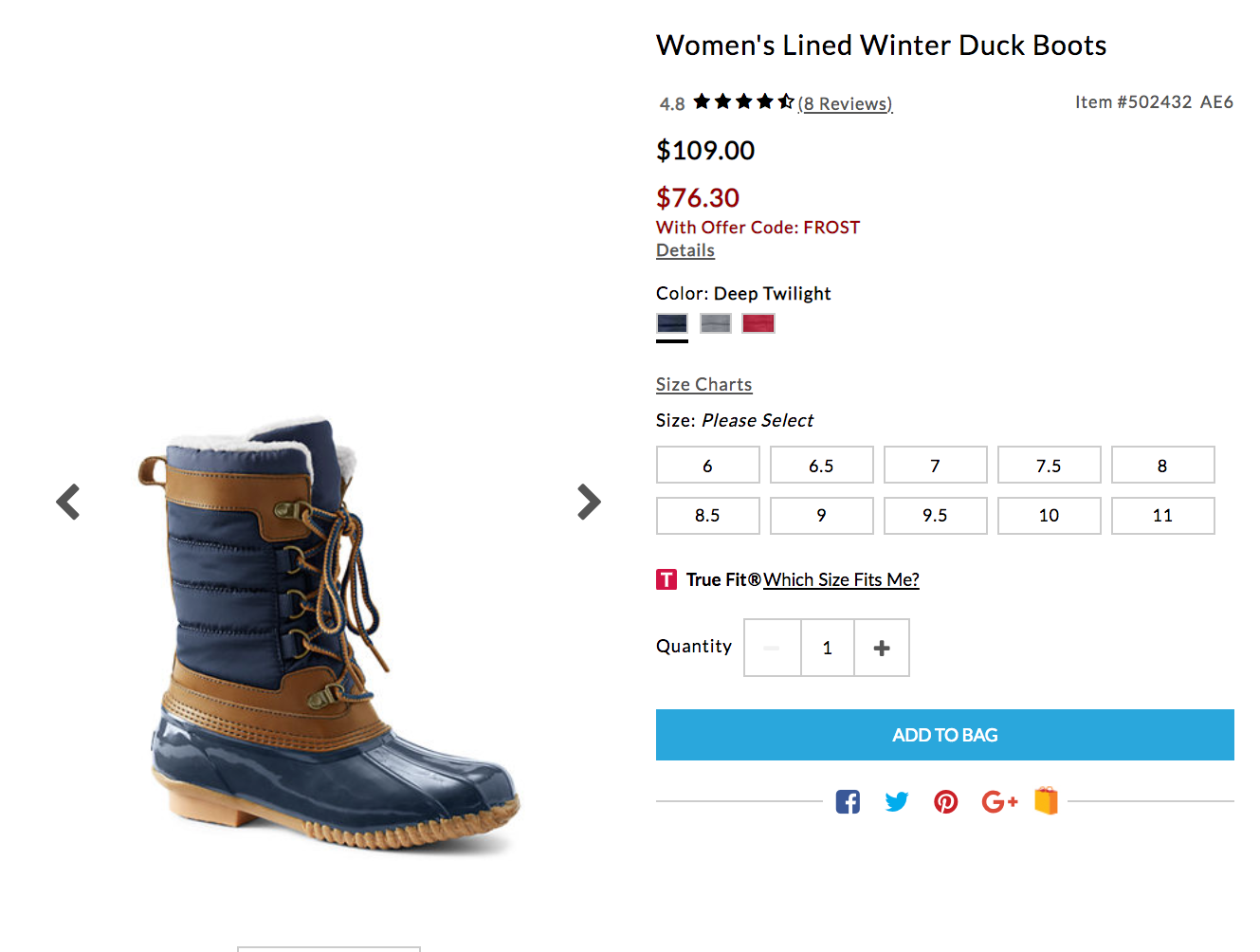Viewport: 1260px width, 952px height.
Task: Open the Size Charts link
Action: click(703, 384)
